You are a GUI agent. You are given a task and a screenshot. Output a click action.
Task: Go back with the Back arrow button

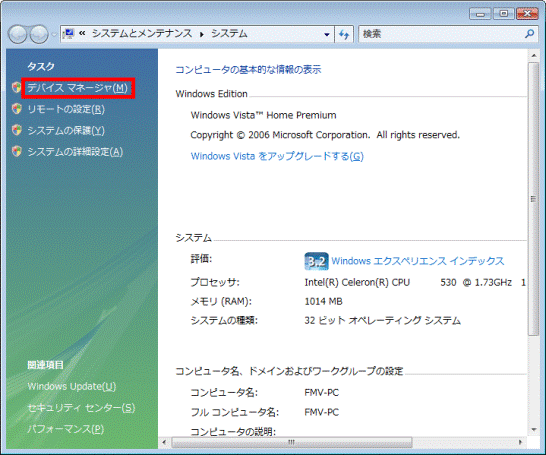pos(17,34)
